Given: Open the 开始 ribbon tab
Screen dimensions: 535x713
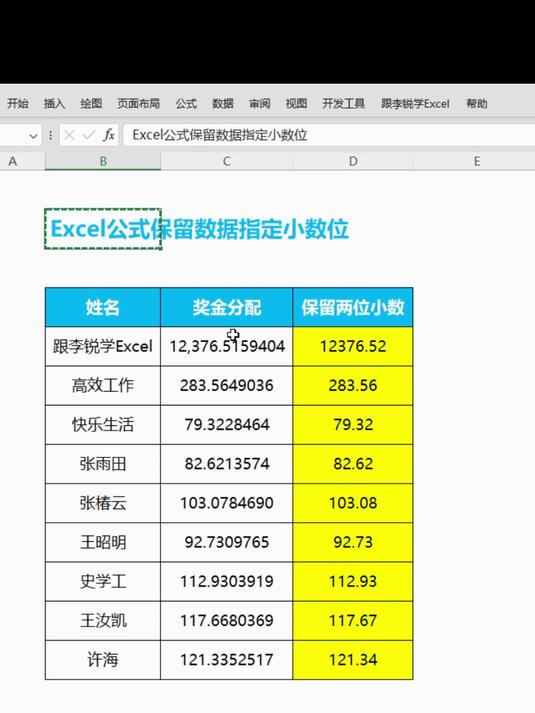Looking at the screenshot, I should click(x=18, y=104).
